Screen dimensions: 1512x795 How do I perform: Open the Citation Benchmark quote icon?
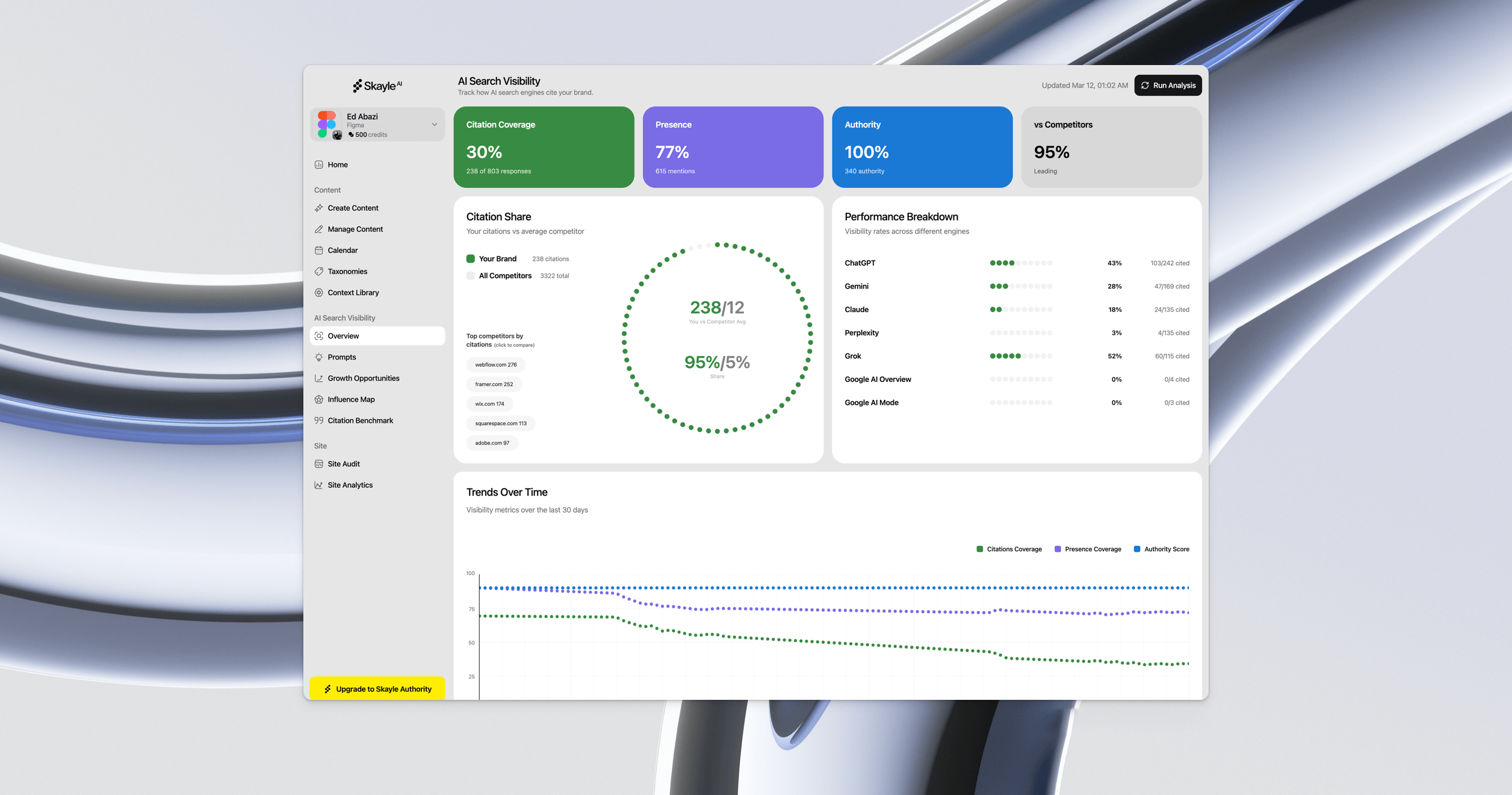[319, 420]
